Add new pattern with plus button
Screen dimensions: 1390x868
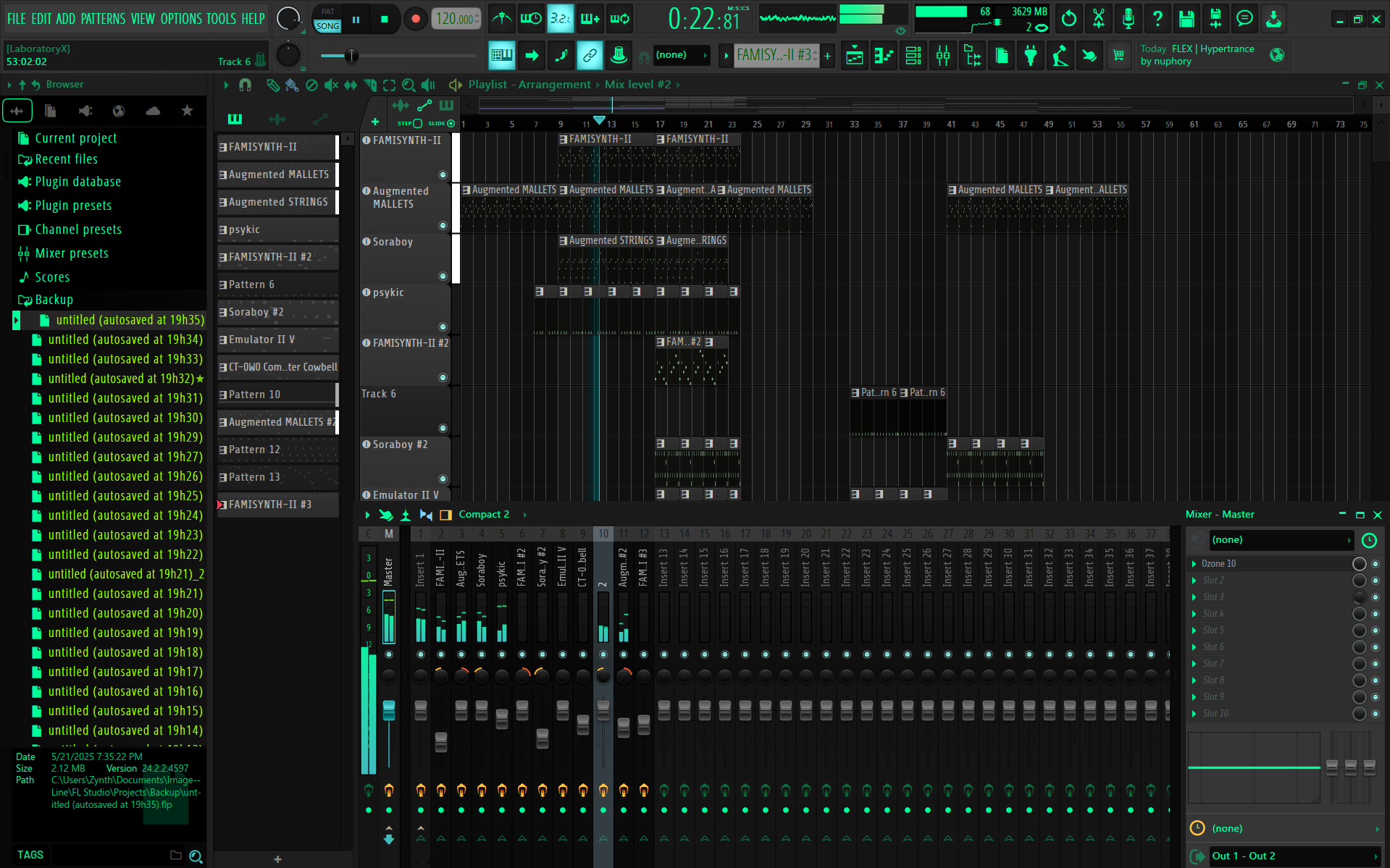tap(827, 55)
